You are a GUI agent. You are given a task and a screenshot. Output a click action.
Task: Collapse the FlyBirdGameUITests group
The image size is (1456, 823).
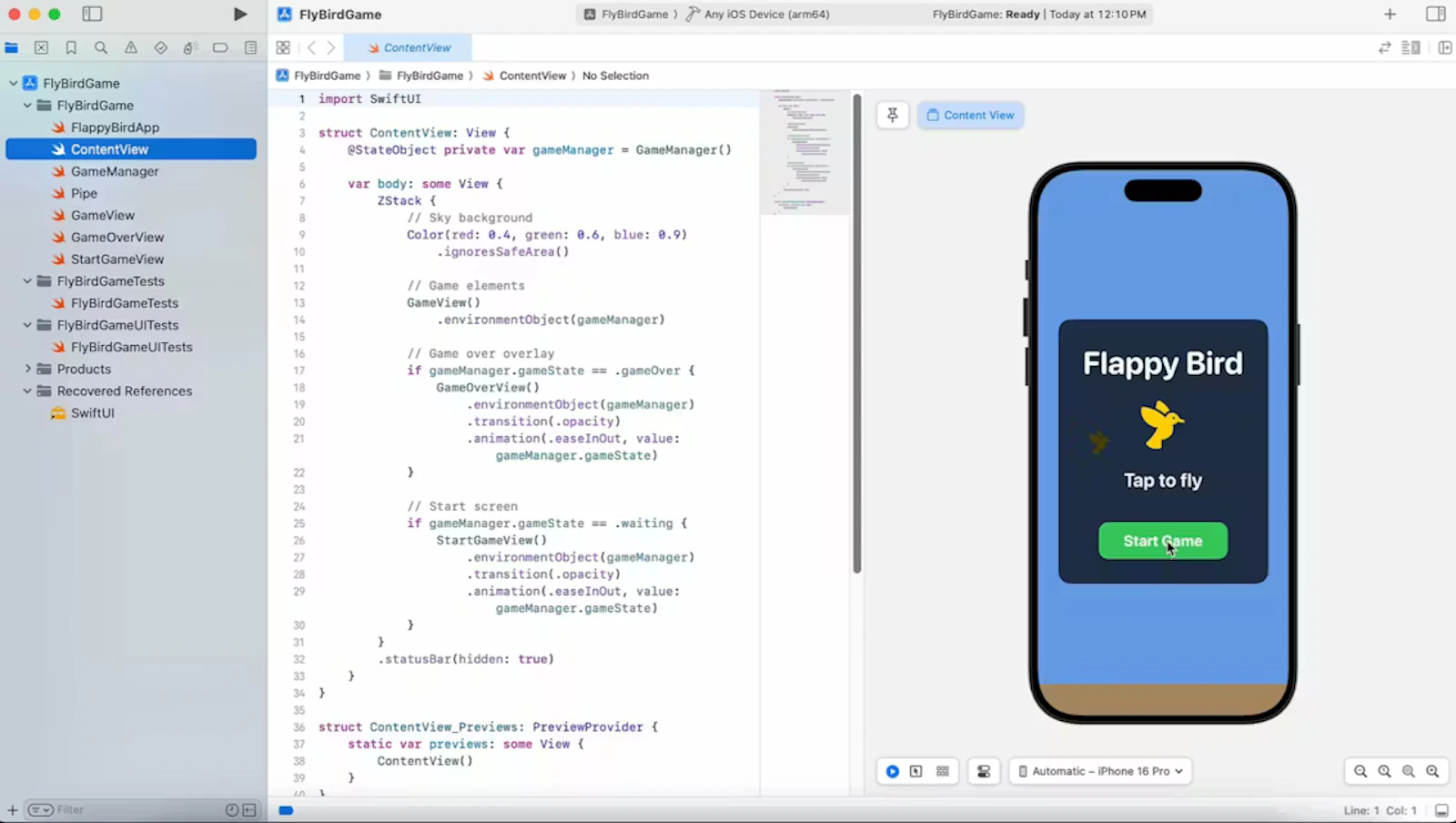(27, 324)
